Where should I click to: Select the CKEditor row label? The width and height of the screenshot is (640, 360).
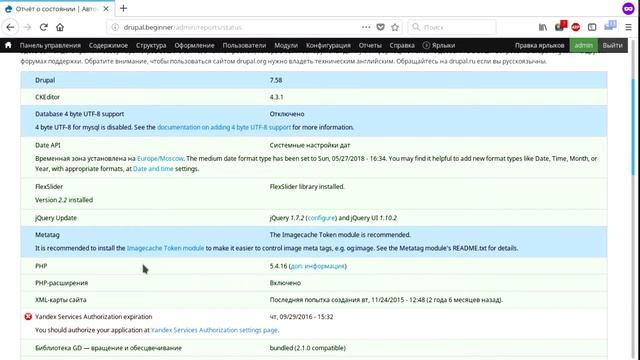tap(47, 97)
